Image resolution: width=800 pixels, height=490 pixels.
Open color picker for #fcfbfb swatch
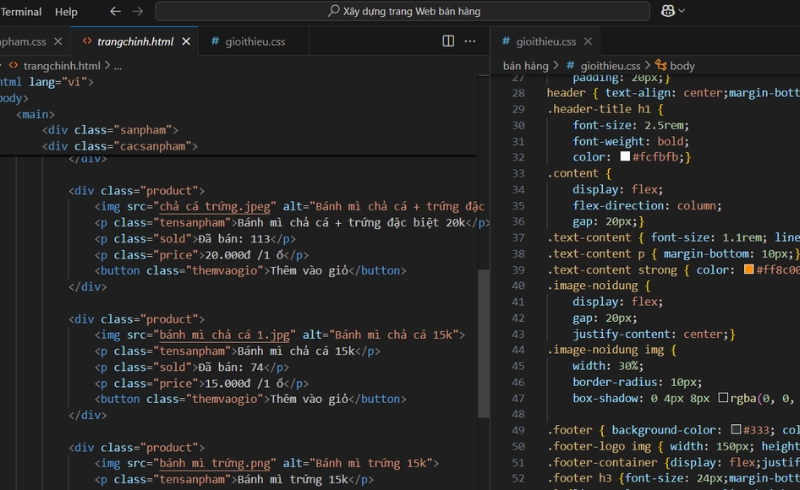pos(625,156)
